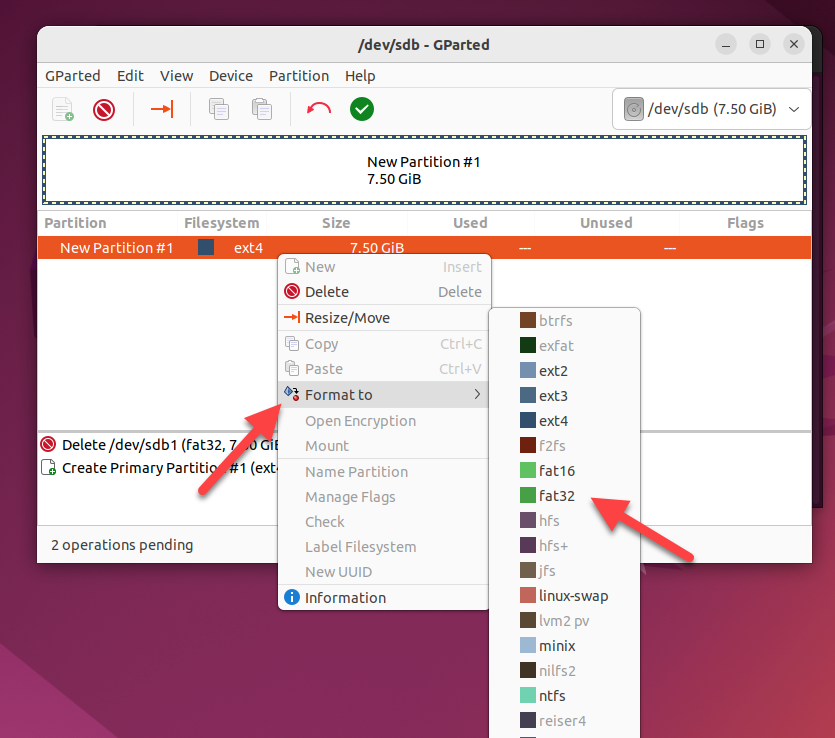Choose Information in the context menu
Image resolution: width=835 pixels, height=738 pixels.
(x=383, y=598)
